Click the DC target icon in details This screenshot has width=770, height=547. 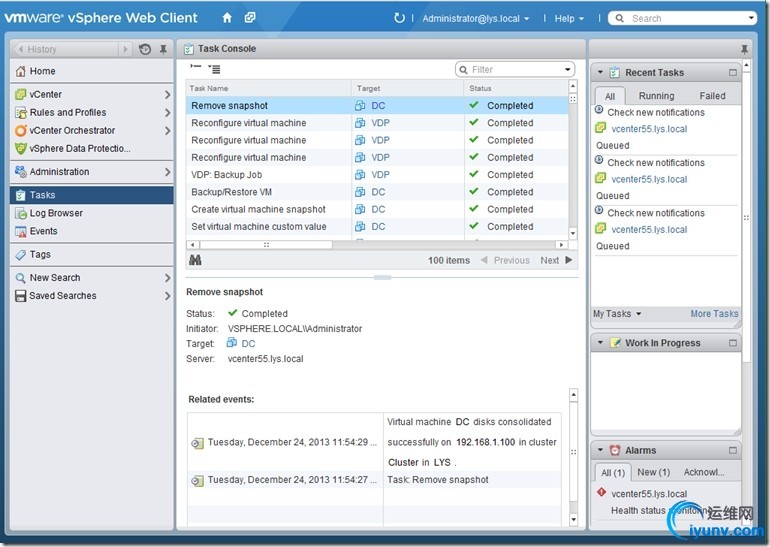tap(232, 343)
